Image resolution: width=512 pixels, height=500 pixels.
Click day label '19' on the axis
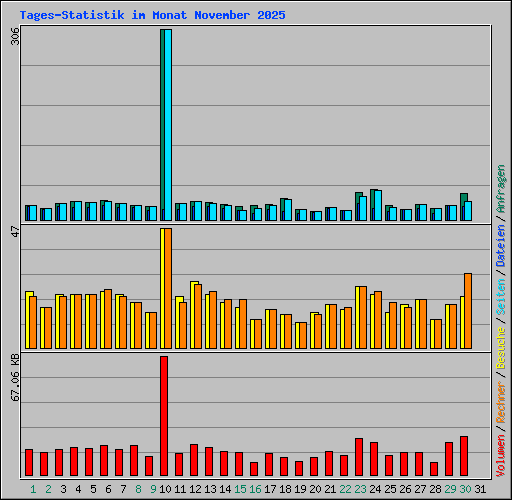300,489
